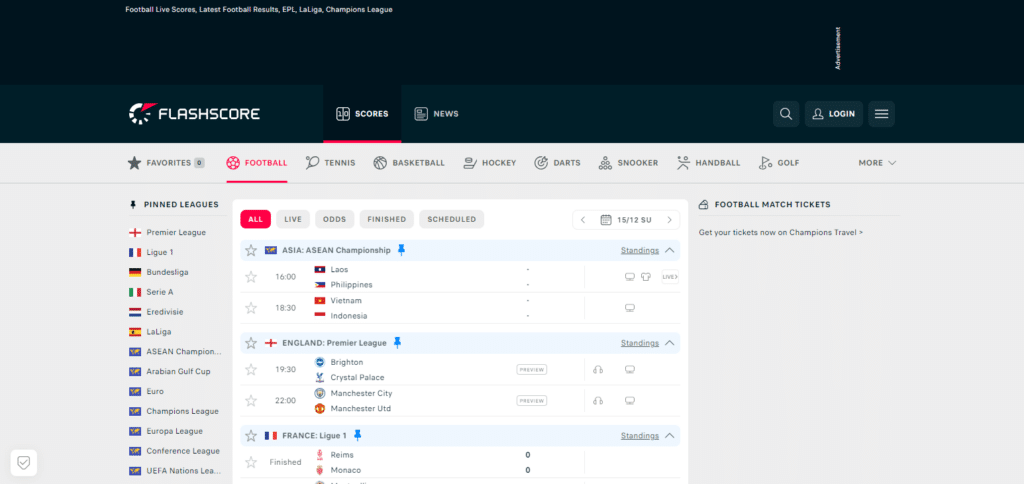Open the hamburger menu icon

(881, 114)
